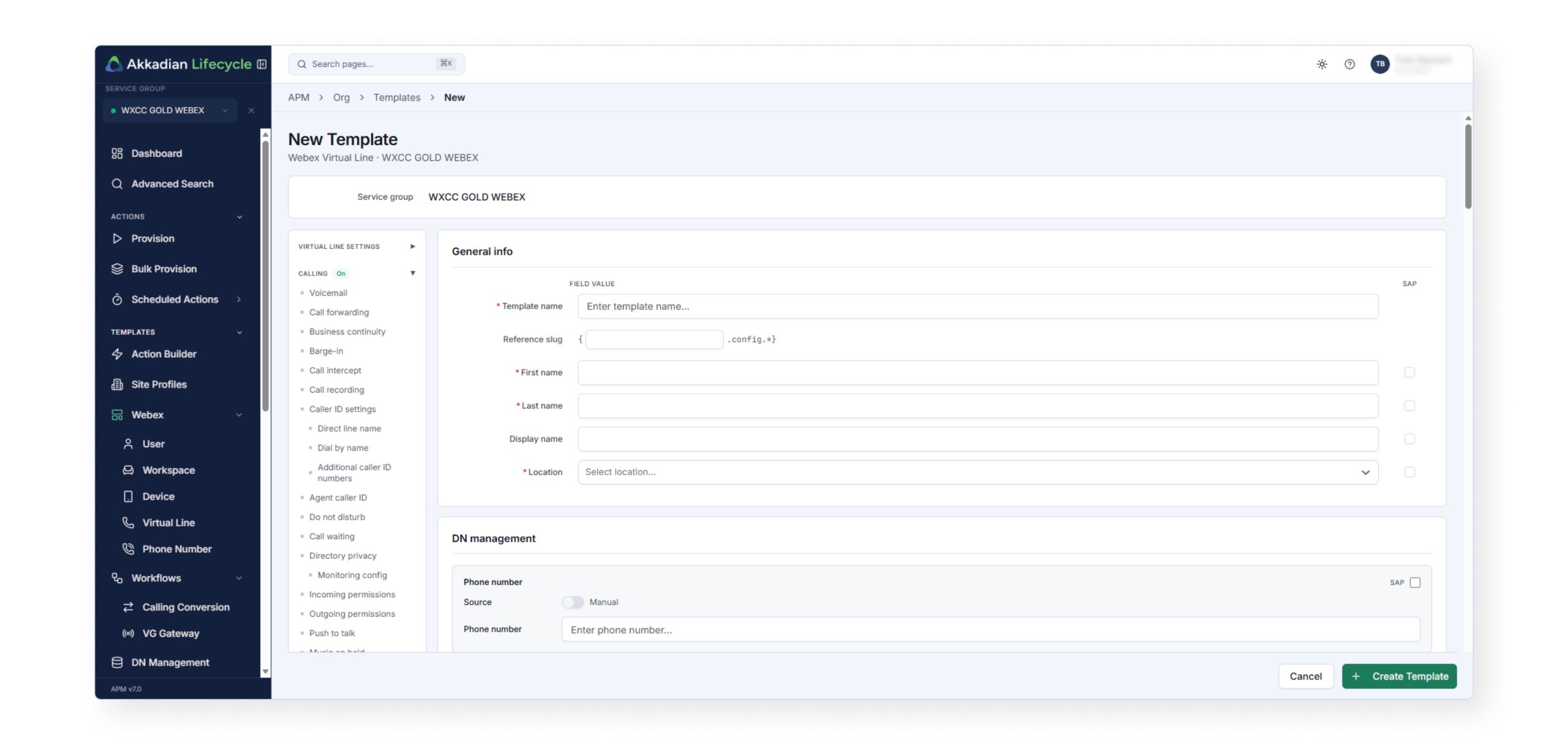Image resolution: width=1568 pixels, height=745 pixels.
Task: Click the Bulk Provision layers icon
Action: pos(117,269)
